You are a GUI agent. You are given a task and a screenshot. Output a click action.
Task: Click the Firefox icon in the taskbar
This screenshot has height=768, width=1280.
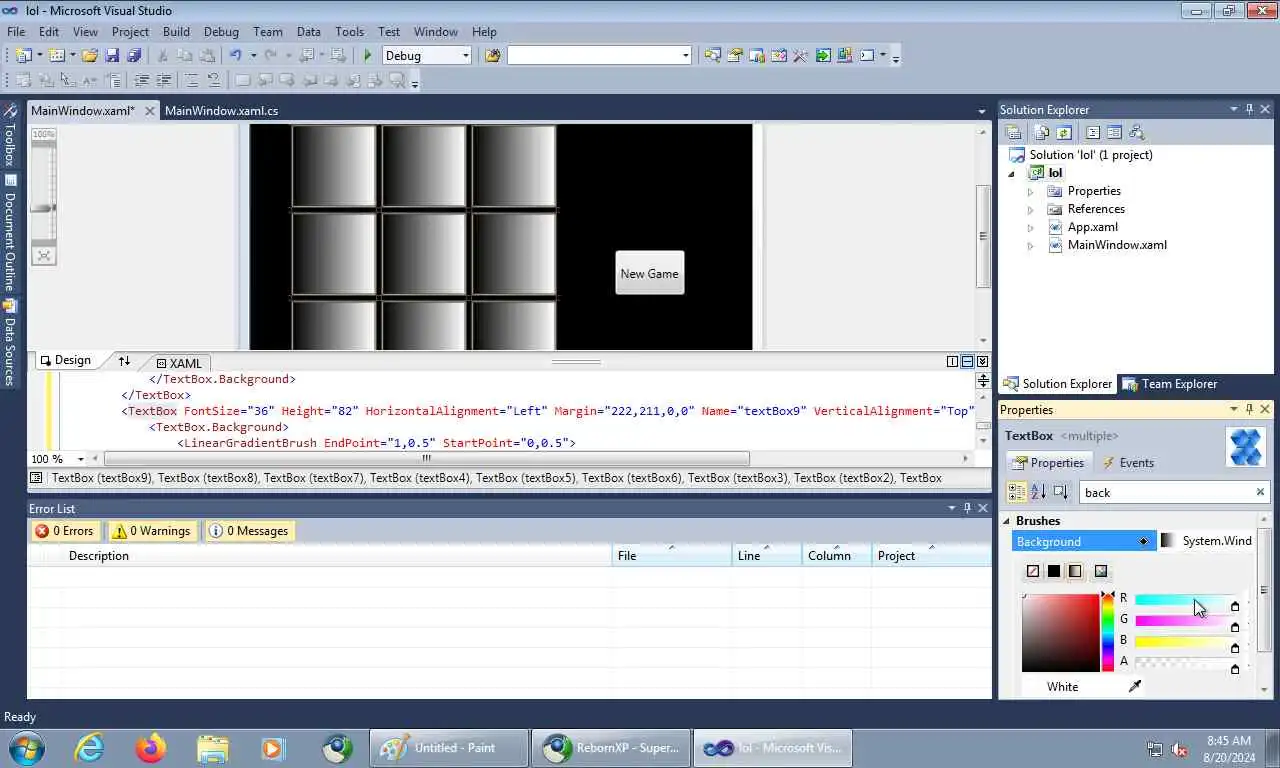[x=151, y=748]
